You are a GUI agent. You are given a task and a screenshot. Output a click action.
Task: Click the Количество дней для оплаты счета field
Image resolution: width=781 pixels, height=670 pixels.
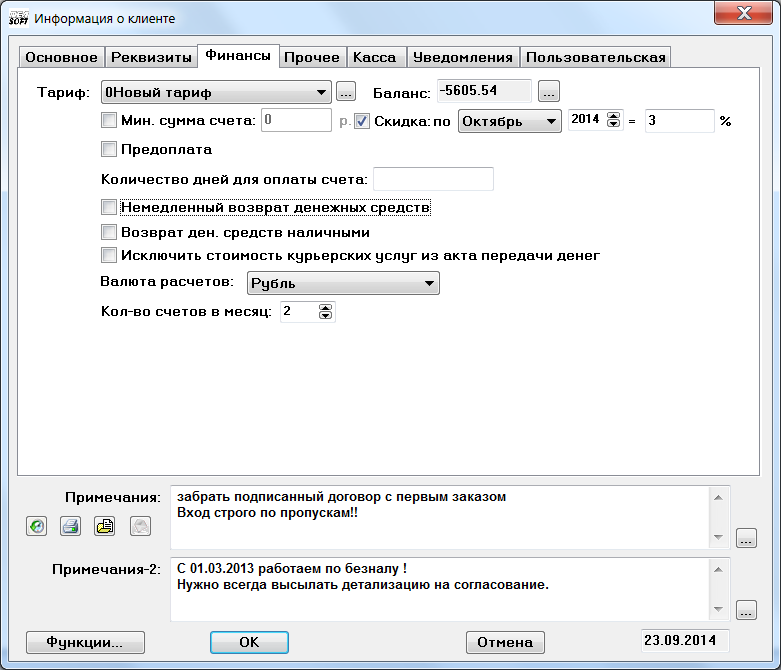(433, 179)
